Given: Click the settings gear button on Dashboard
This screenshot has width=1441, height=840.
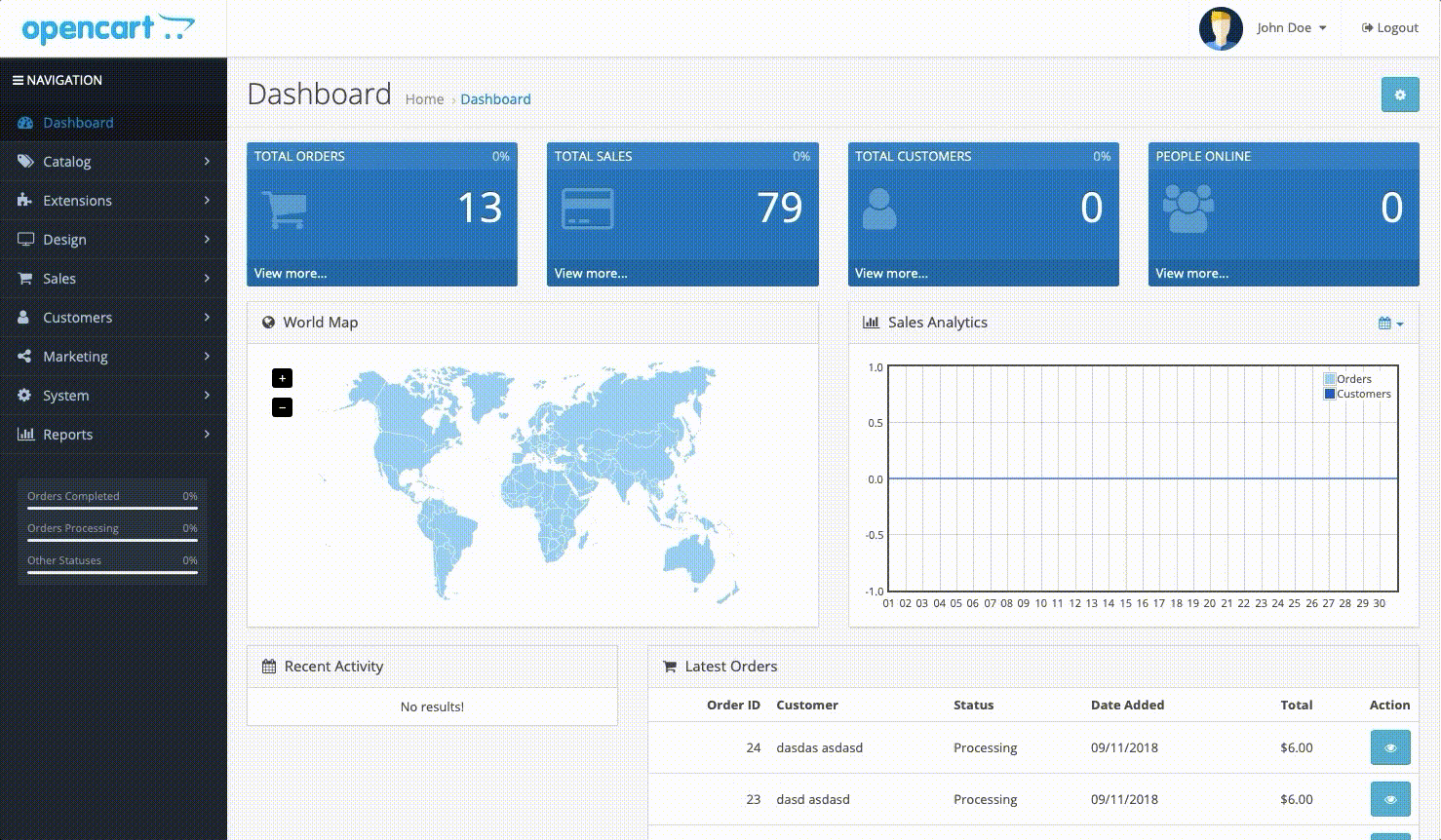Looking at the screenshot, I should pyautogui.click(x=1399, y=95).
